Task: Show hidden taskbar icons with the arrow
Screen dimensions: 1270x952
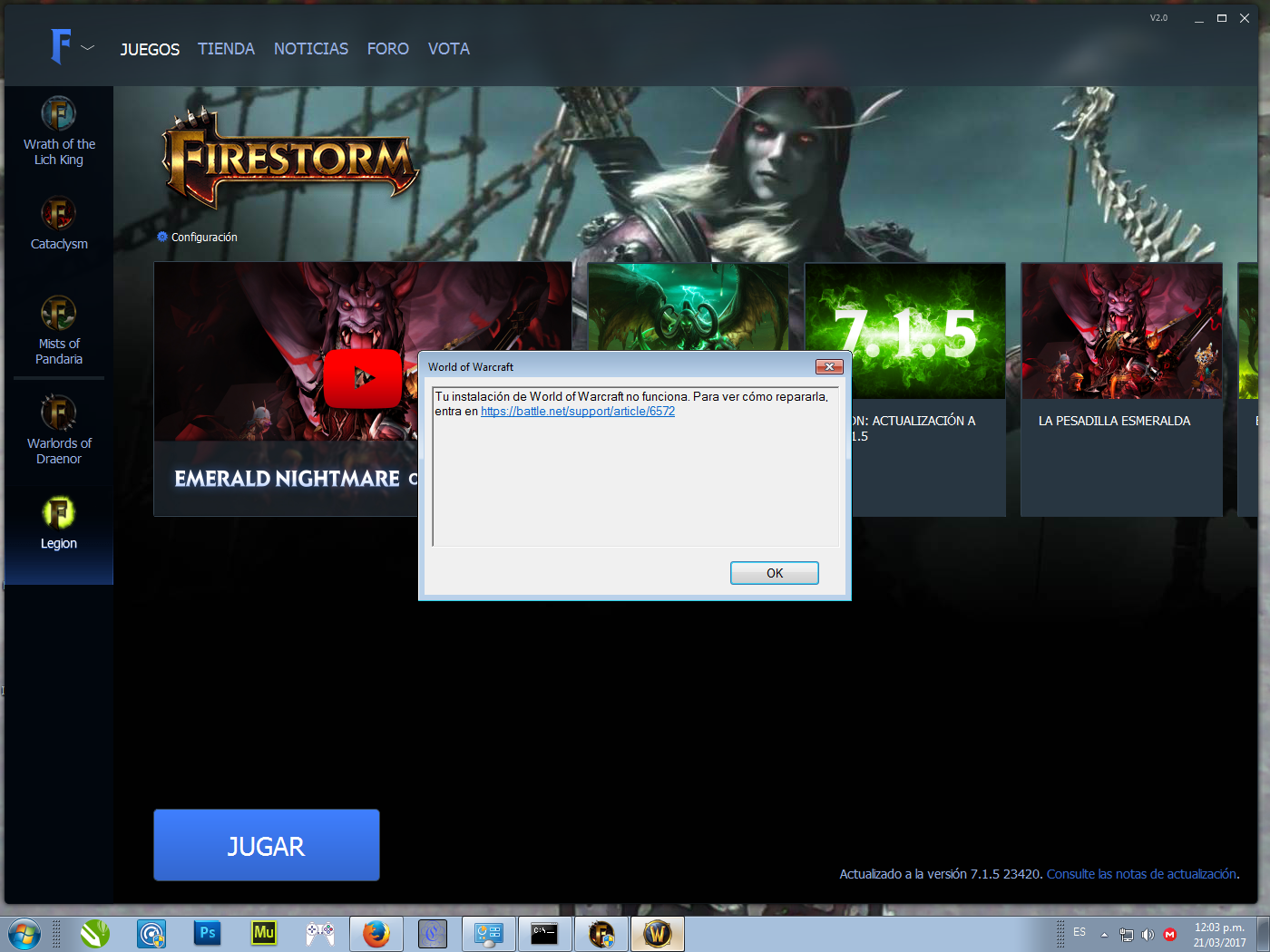Action: tap(1104, 933)
